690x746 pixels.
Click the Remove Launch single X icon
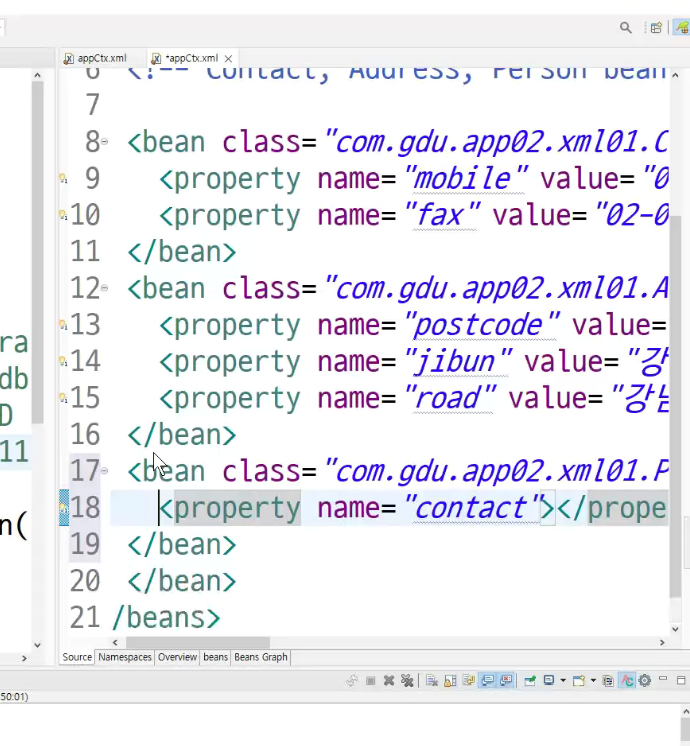point(389,681)
